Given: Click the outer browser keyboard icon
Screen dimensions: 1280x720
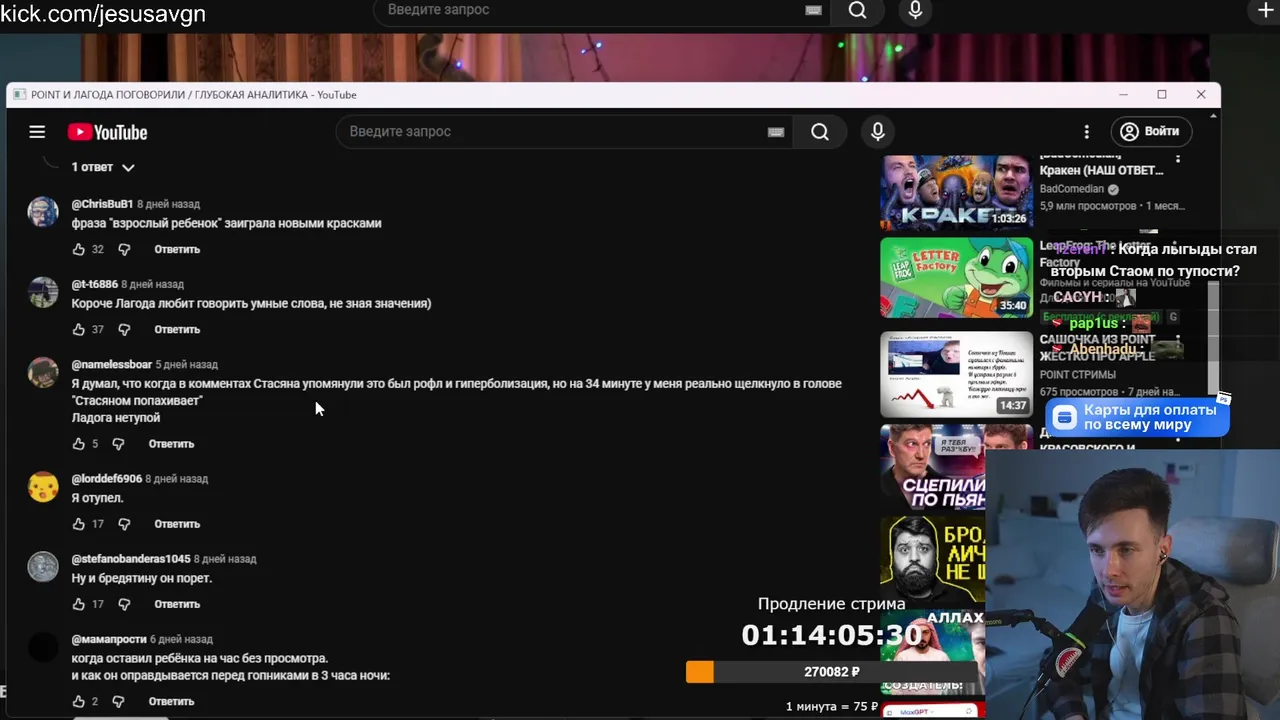Looking at the screenshot, I should (813, 10).
